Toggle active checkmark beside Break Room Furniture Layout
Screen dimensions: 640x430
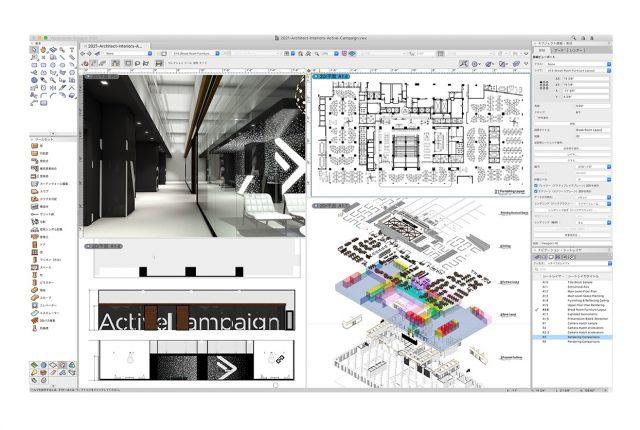(x=537, y=311)
